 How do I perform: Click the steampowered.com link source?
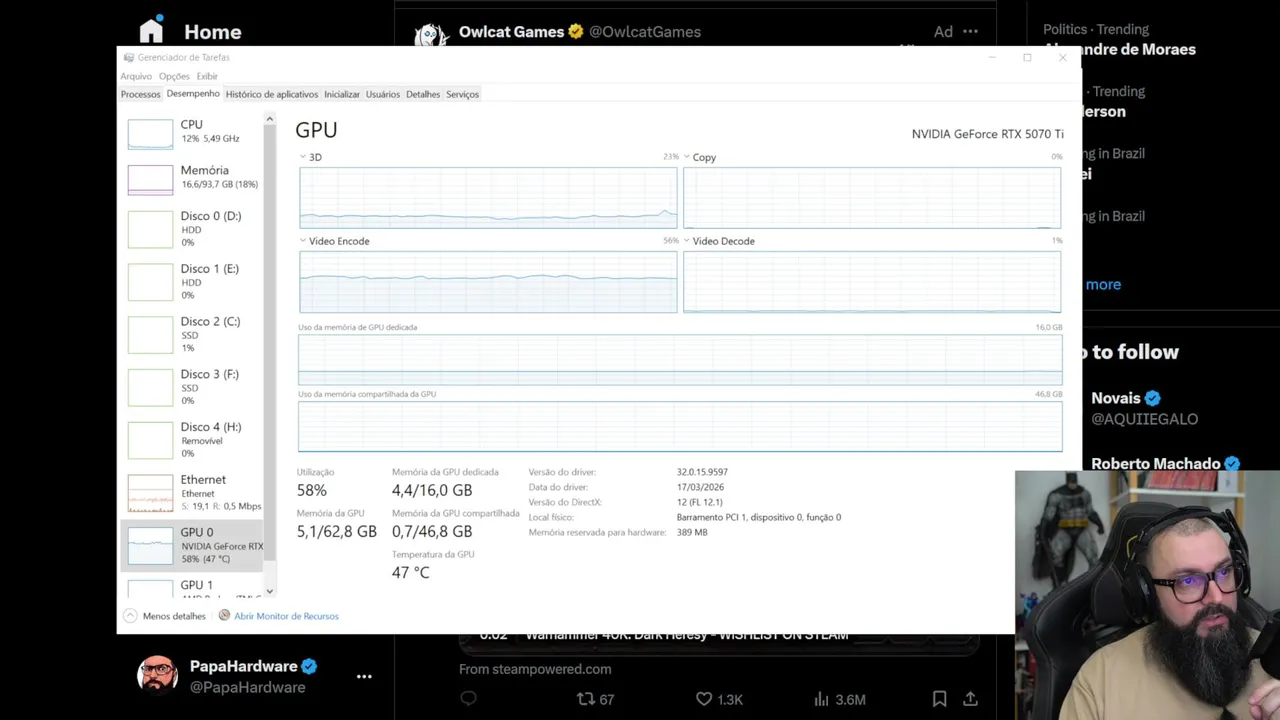(x=535, y=669)
